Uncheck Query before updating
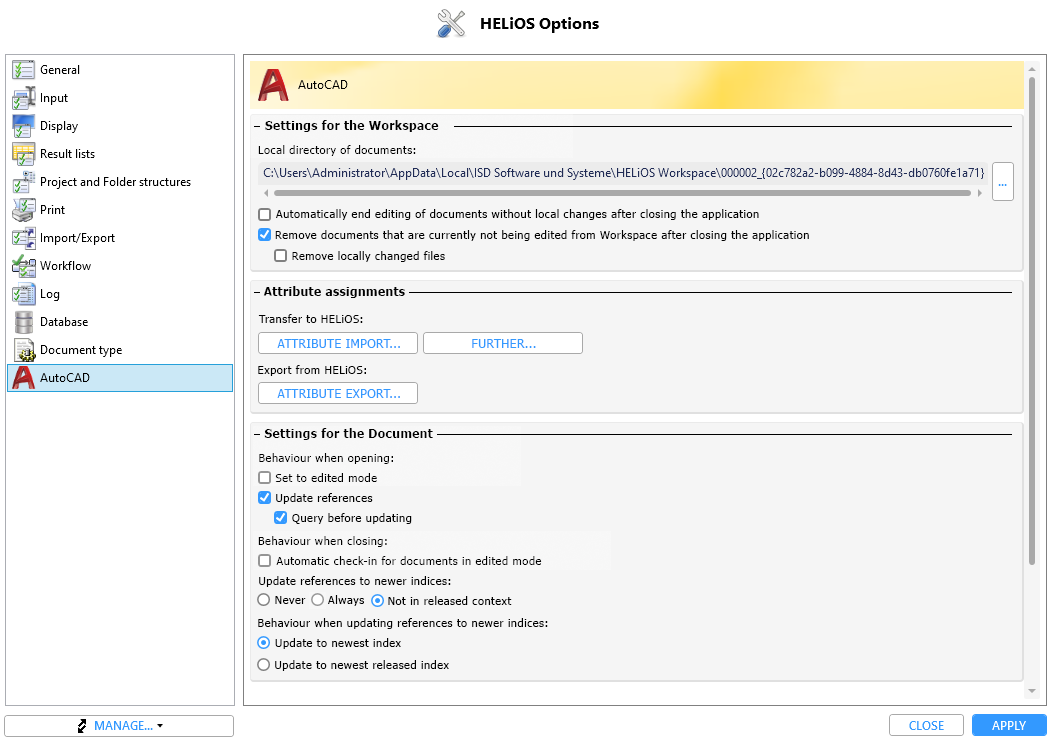Screen dimensions: 1051x743 (281, 518)
